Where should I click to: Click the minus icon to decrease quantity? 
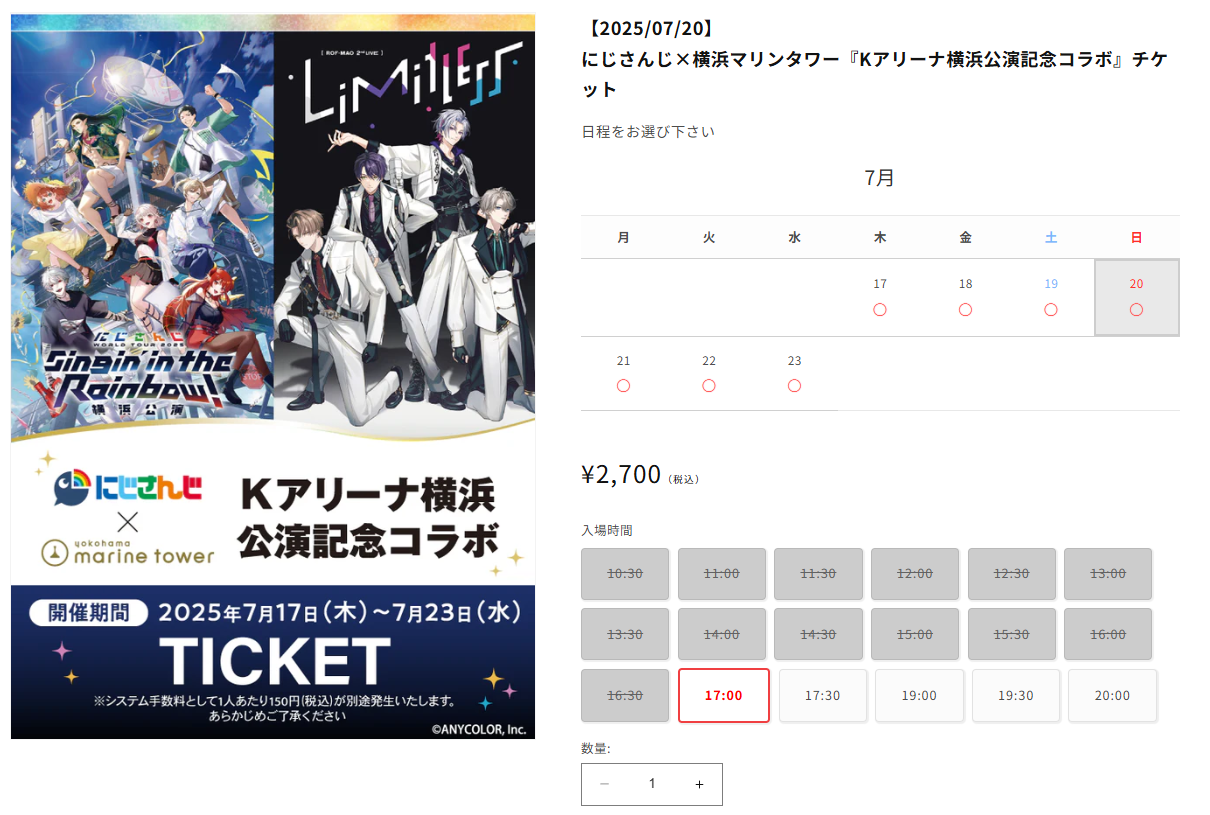pyautogui.click(x=604, y=785)
